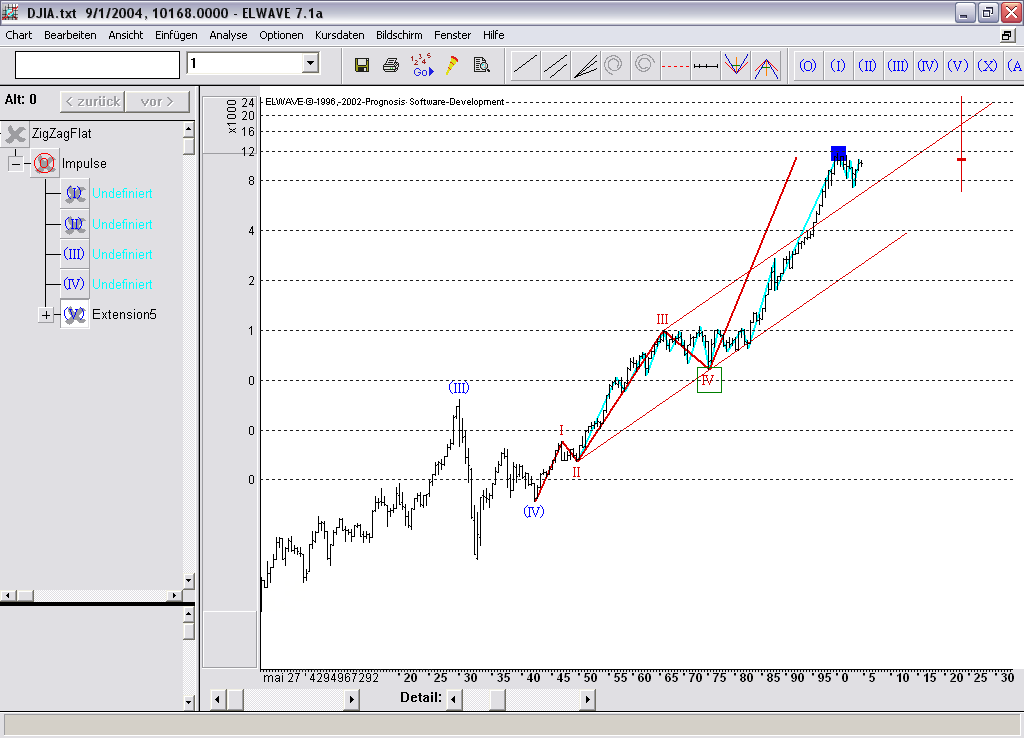Click the empty text field in toolbar
This screenshot has width=1024, height=738.
point(97,64)
